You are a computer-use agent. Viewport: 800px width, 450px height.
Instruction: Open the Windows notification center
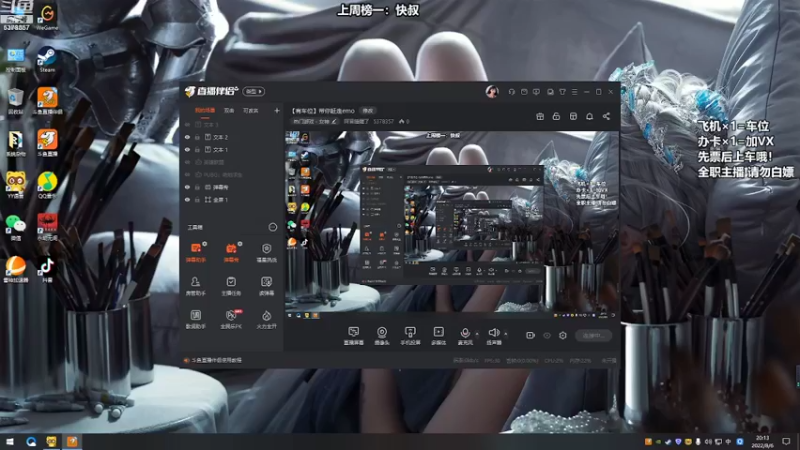pyautogui.click(x=786, y=441)
